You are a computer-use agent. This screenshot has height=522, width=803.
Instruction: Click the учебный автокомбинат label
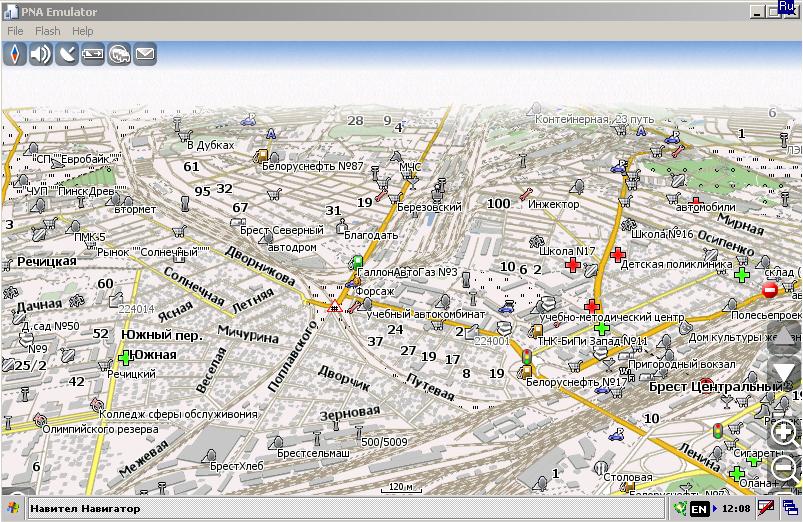coord(426,314)
